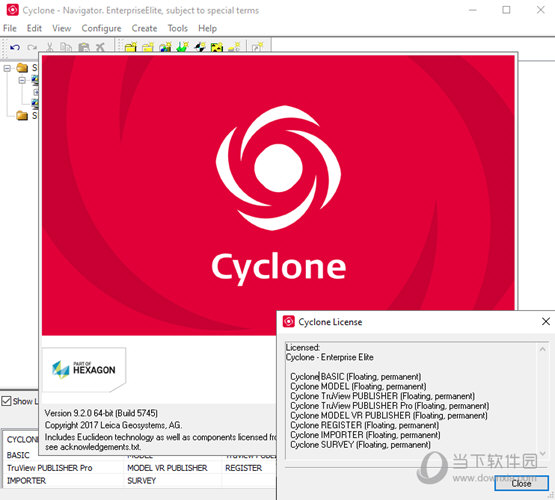Click the yellow-black image create toolbar icon

coord(217,47)
